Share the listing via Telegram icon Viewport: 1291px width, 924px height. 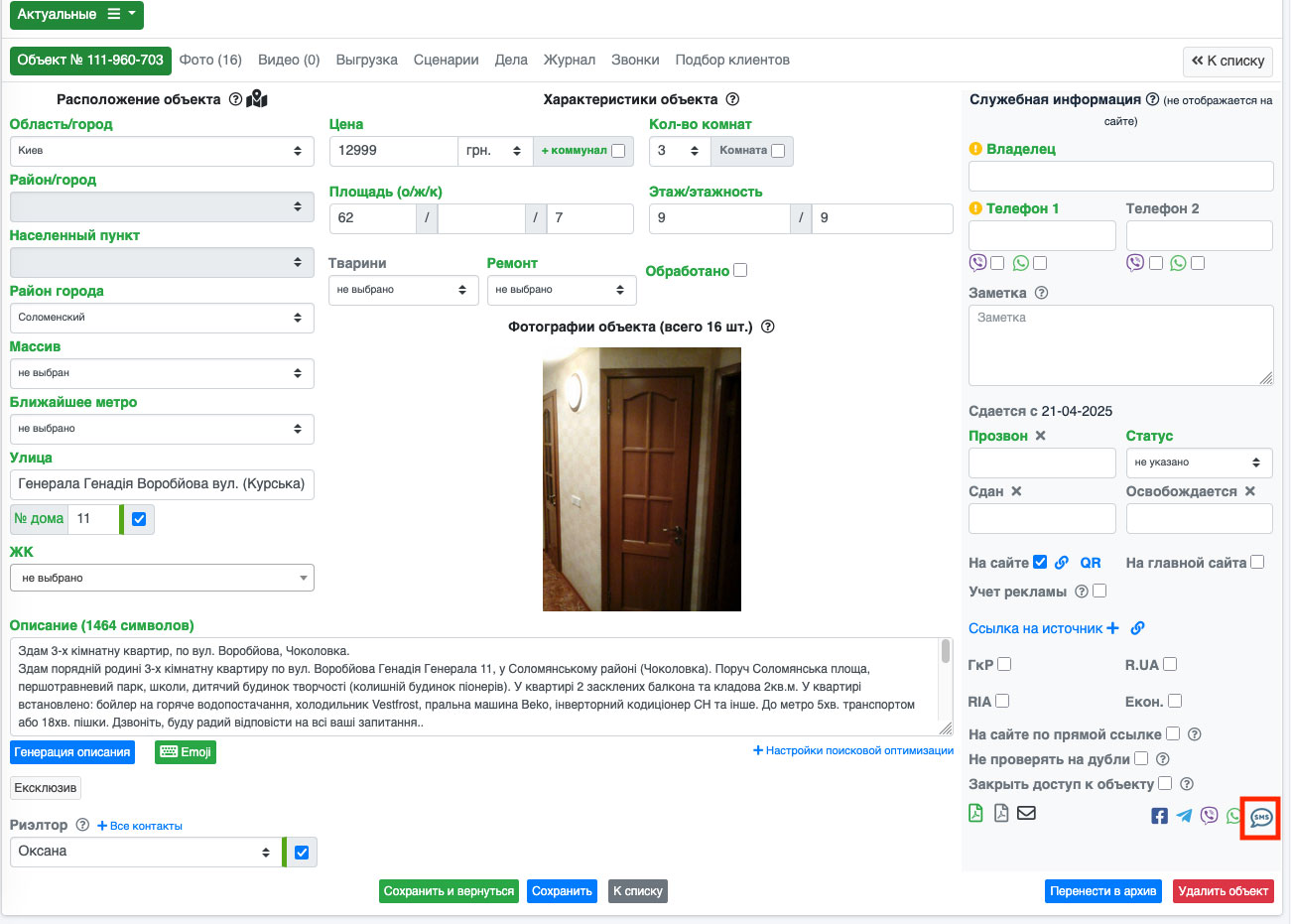coord(1184,816)
